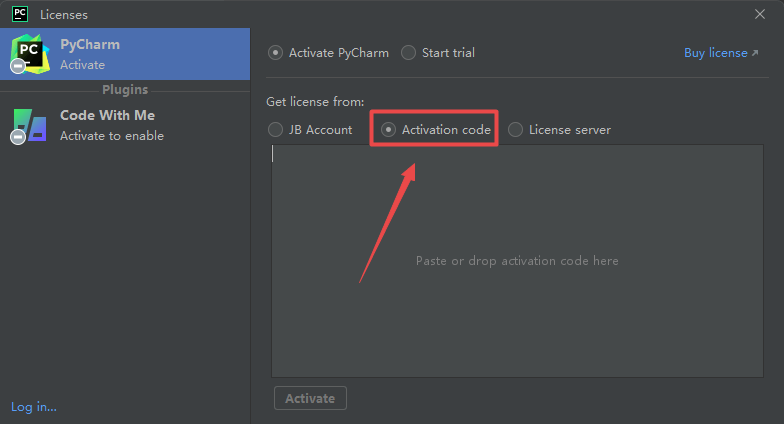Screen dimensions: 784x424
Task: Click the external arrow icon beside Buy license
Action: tap(755, 53)
